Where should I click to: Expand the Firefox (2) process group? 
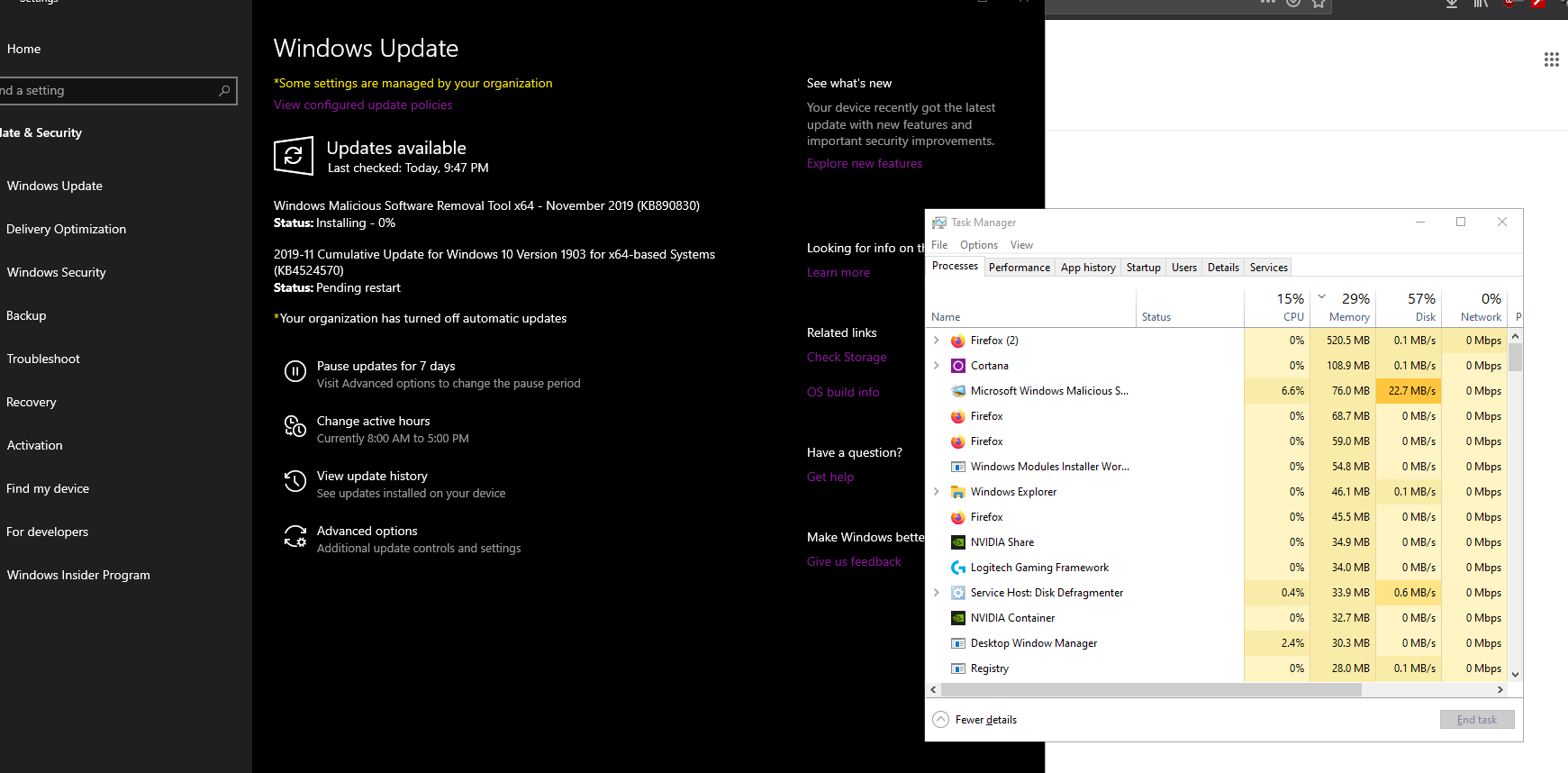click(937, 341)
